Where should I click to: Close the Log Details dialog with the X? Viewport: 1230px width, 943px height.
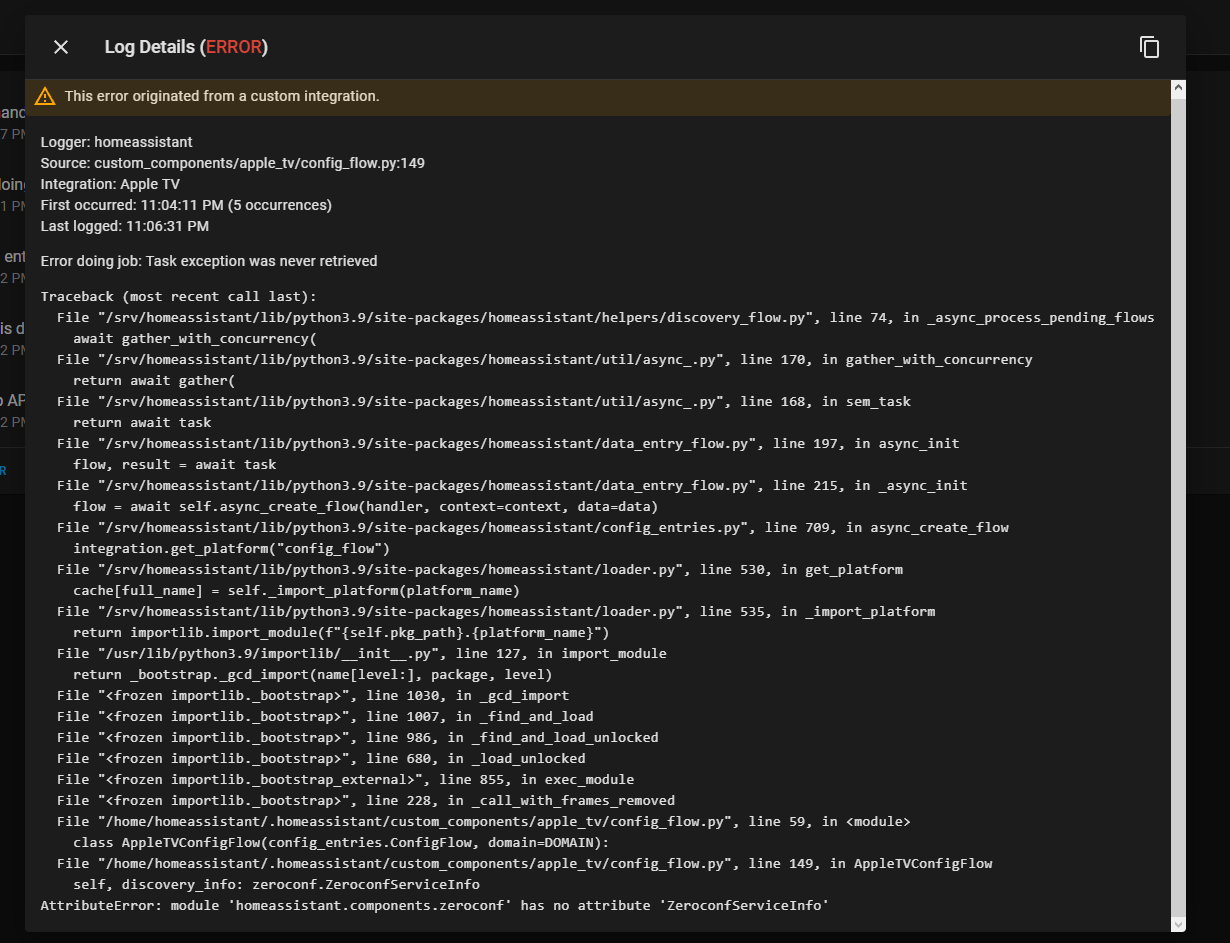[x=60, y=47]
